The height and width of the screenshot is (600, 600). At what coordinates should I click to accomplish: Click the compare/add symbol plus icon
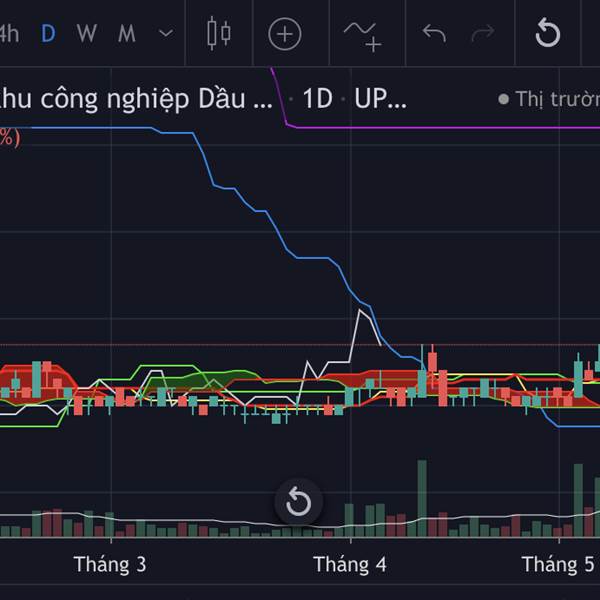click(285, 34)
